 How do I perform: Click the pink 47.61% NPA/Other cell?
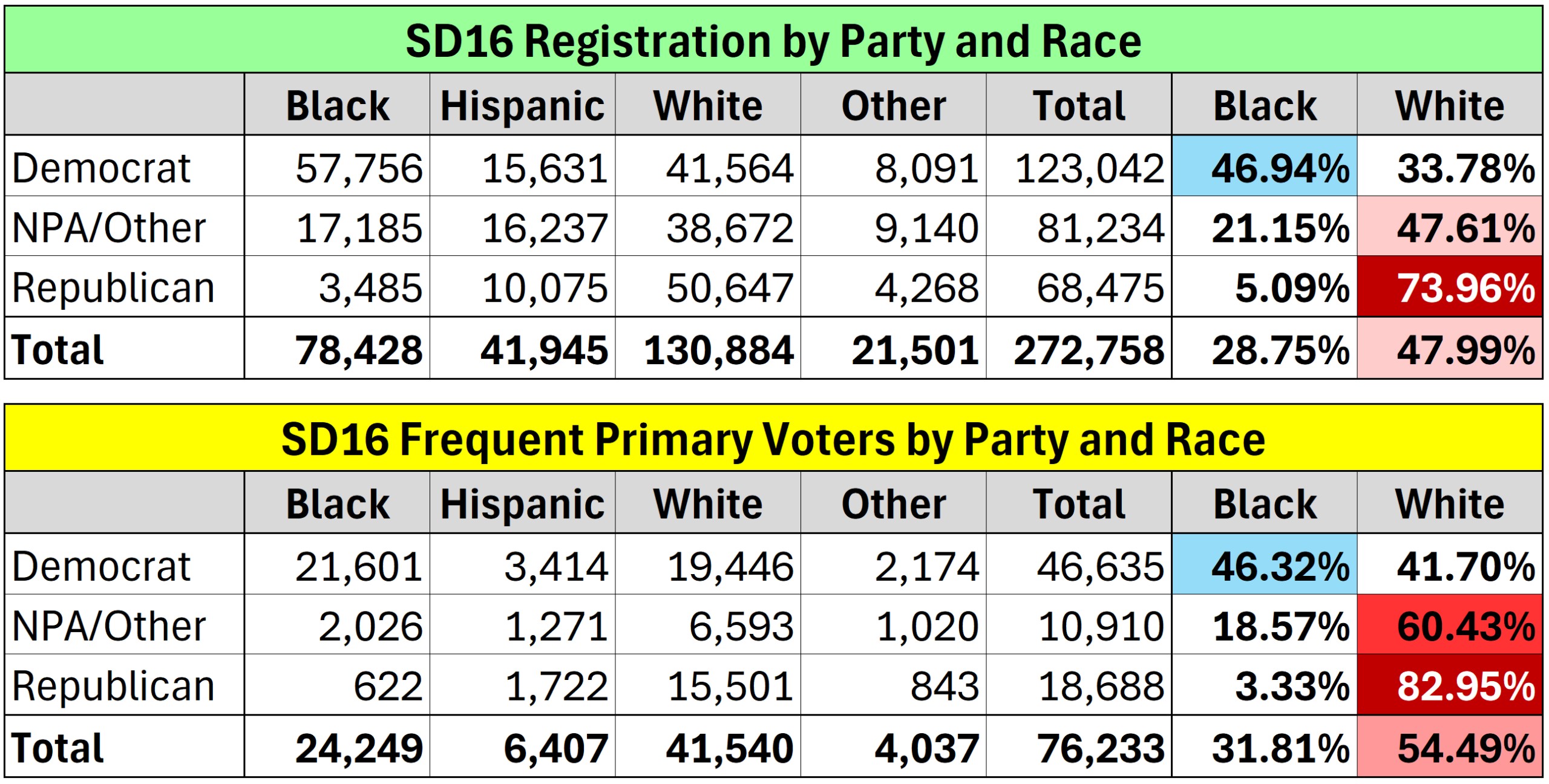(1449, 226)
